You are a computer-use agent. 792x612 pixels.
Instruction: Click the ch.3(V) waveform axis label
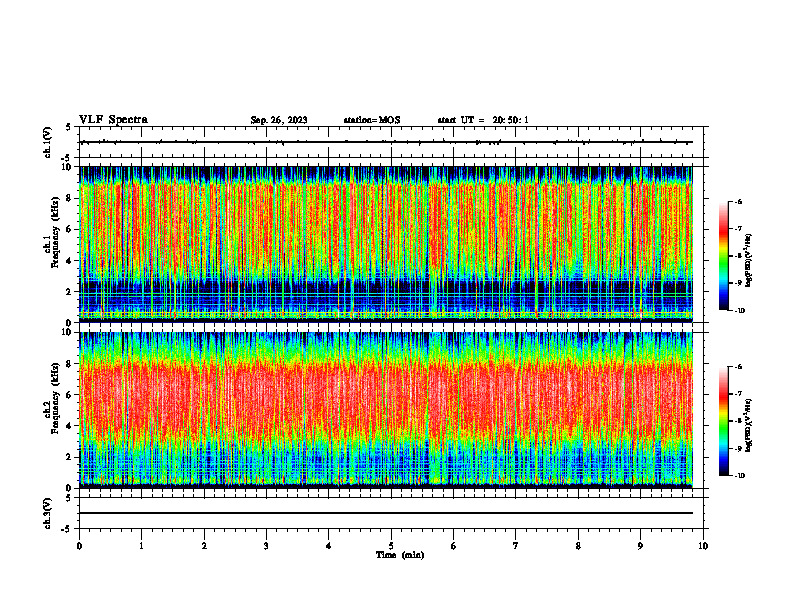[x=48, y=513]
